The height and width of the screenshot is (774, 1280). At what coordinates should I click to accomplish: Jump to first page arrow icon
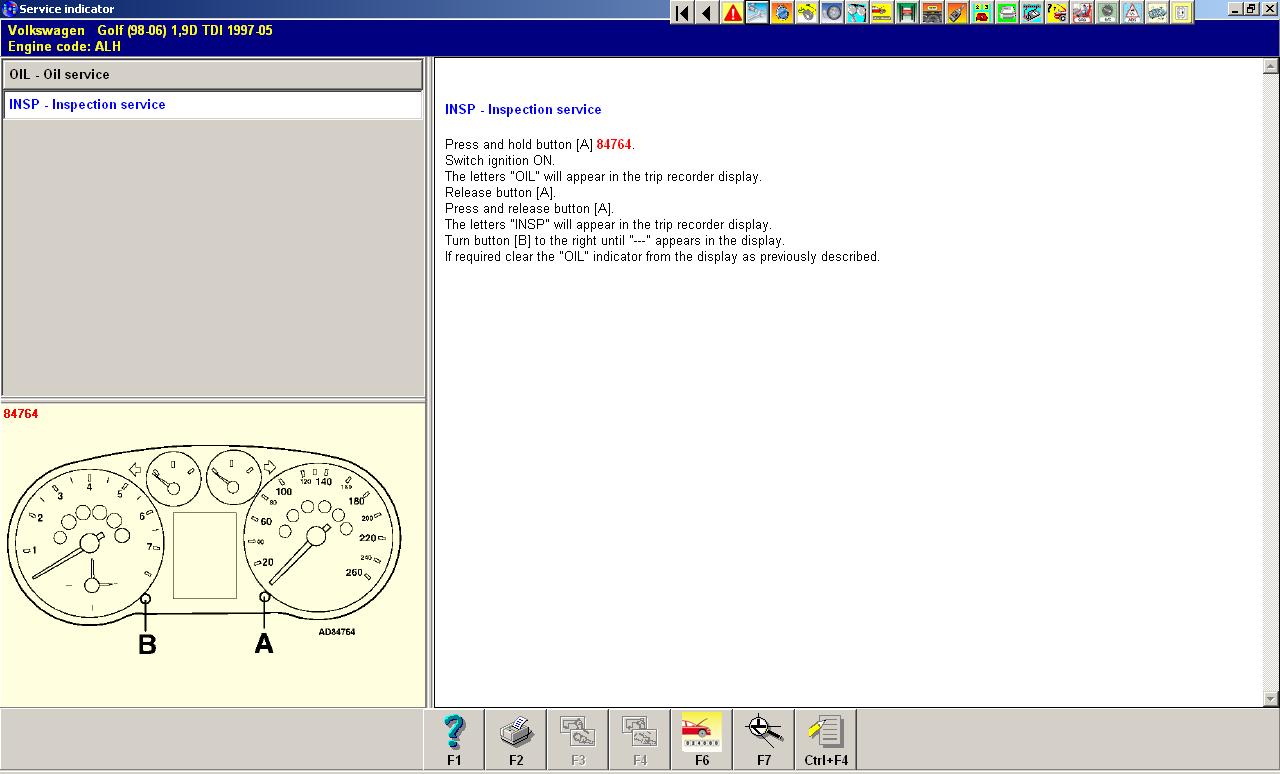tap(682, 13)
